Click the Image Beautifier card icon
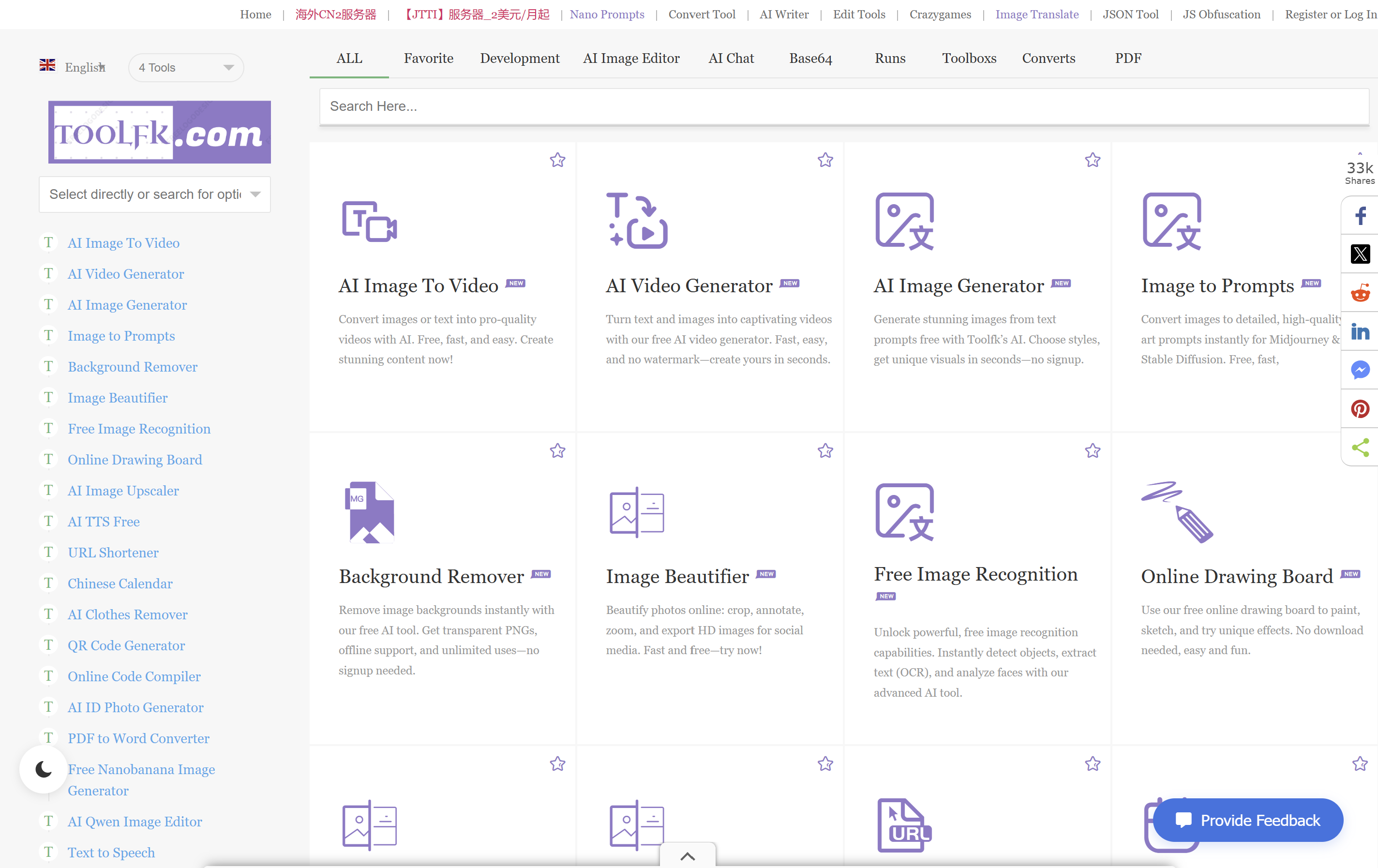 [637, 512]
